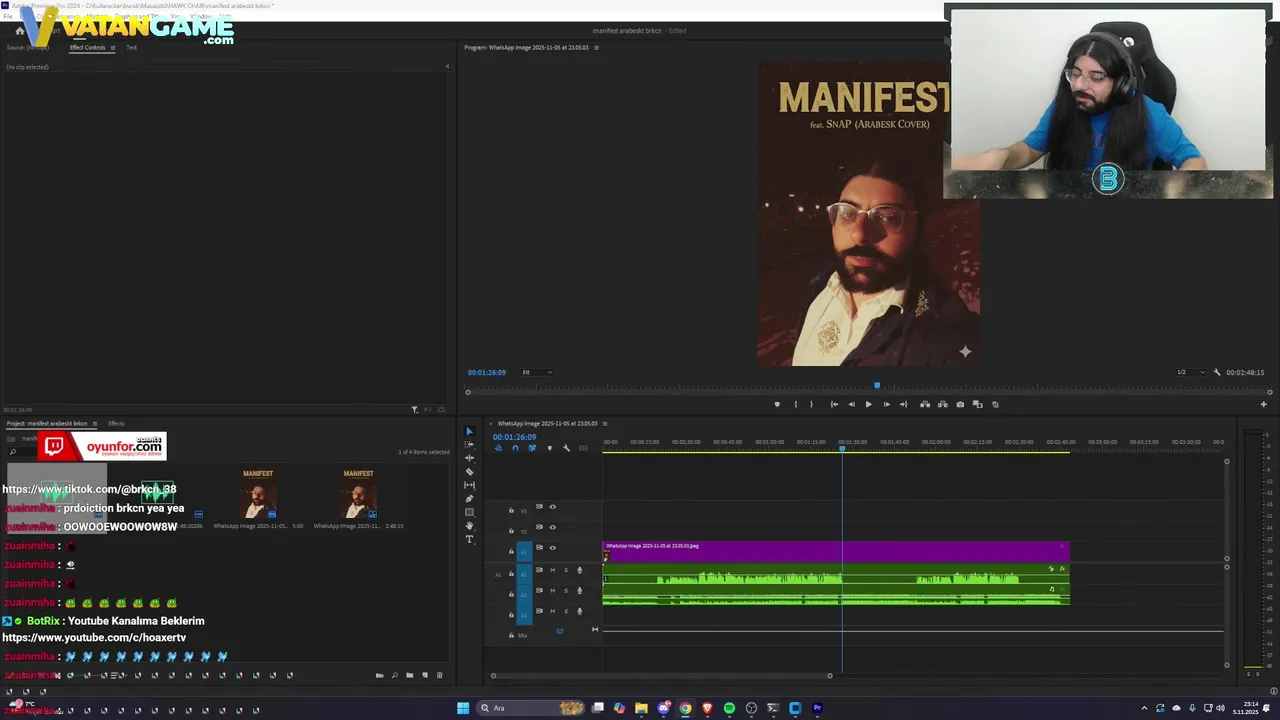Viewport: 1280px width, 720px height.
Task: Click Go to Out button
Action: click(903, 404)
